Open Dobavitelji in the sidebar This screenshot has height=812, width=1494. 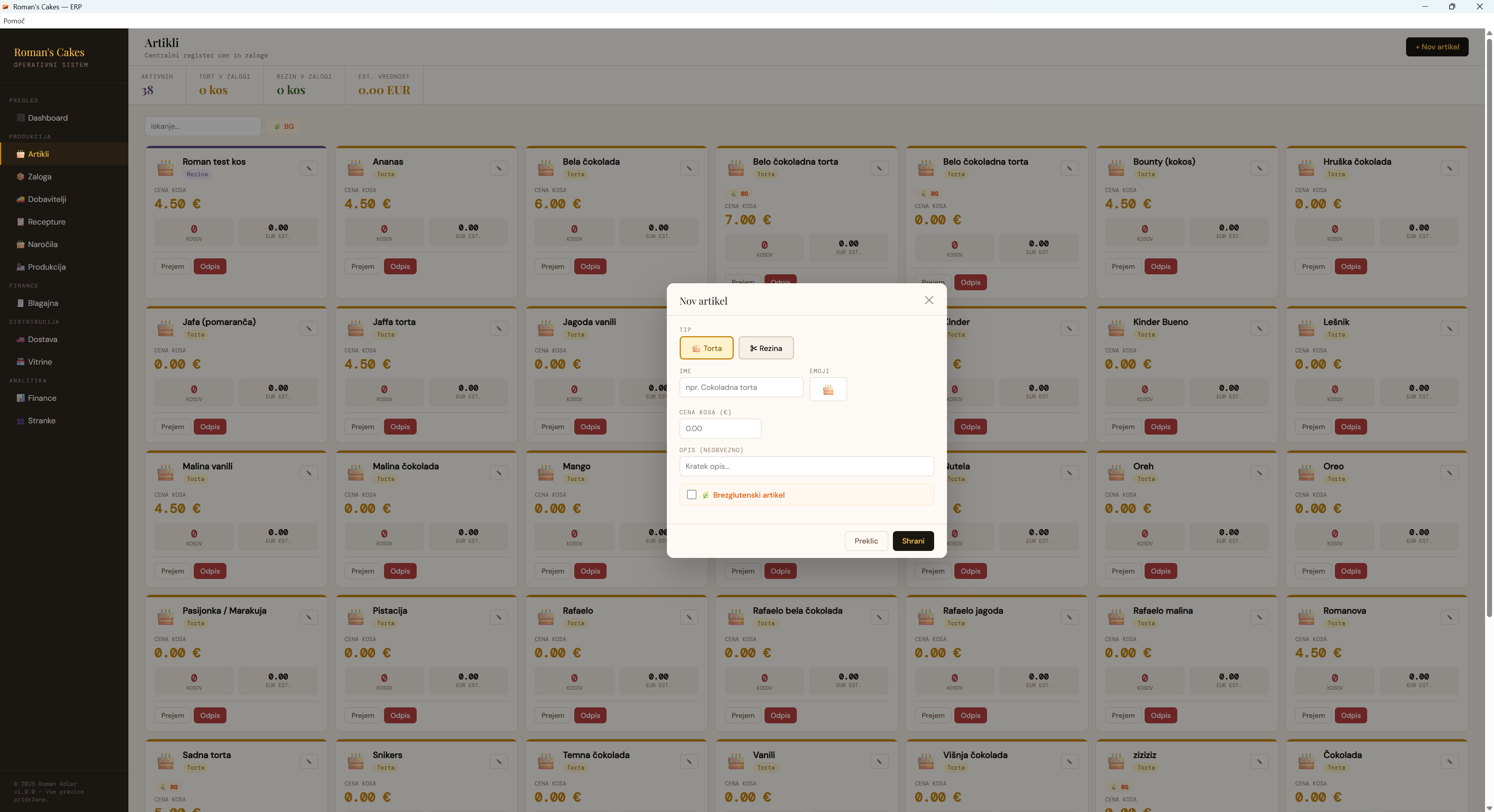[x=64, y=200]
